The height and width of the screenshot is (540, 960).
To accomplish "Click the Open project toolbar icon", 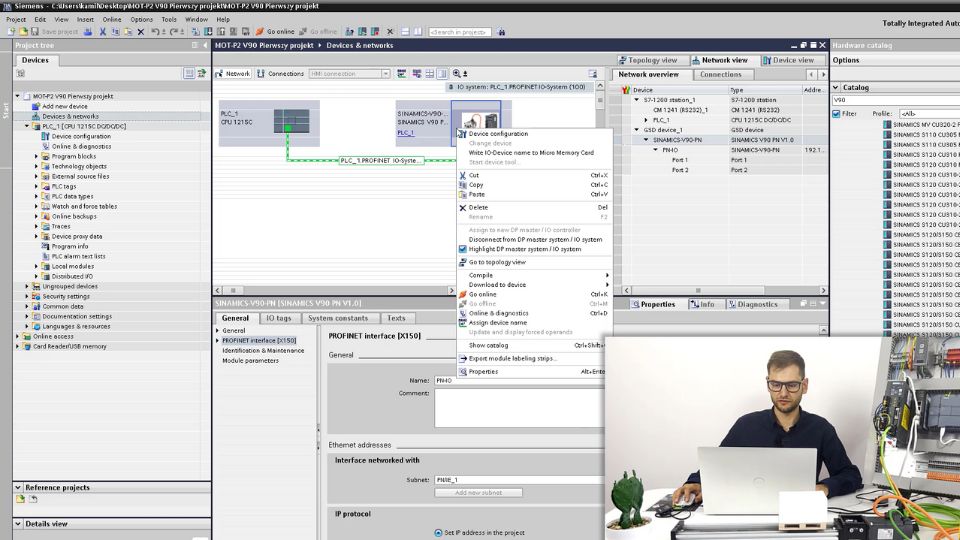I will tap(23, 31).
